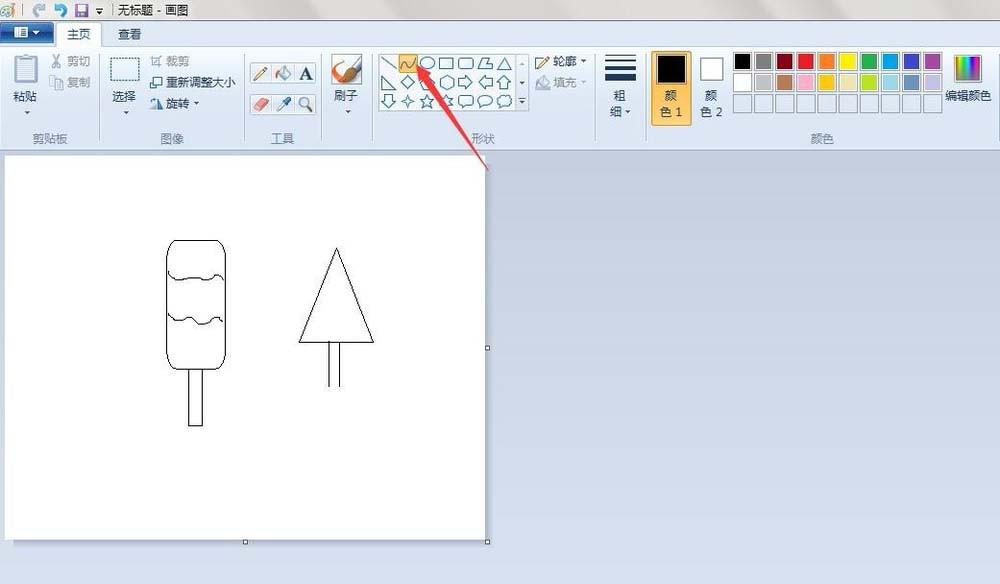Activate the 颜色 1 foreground color button

(671, 88)
